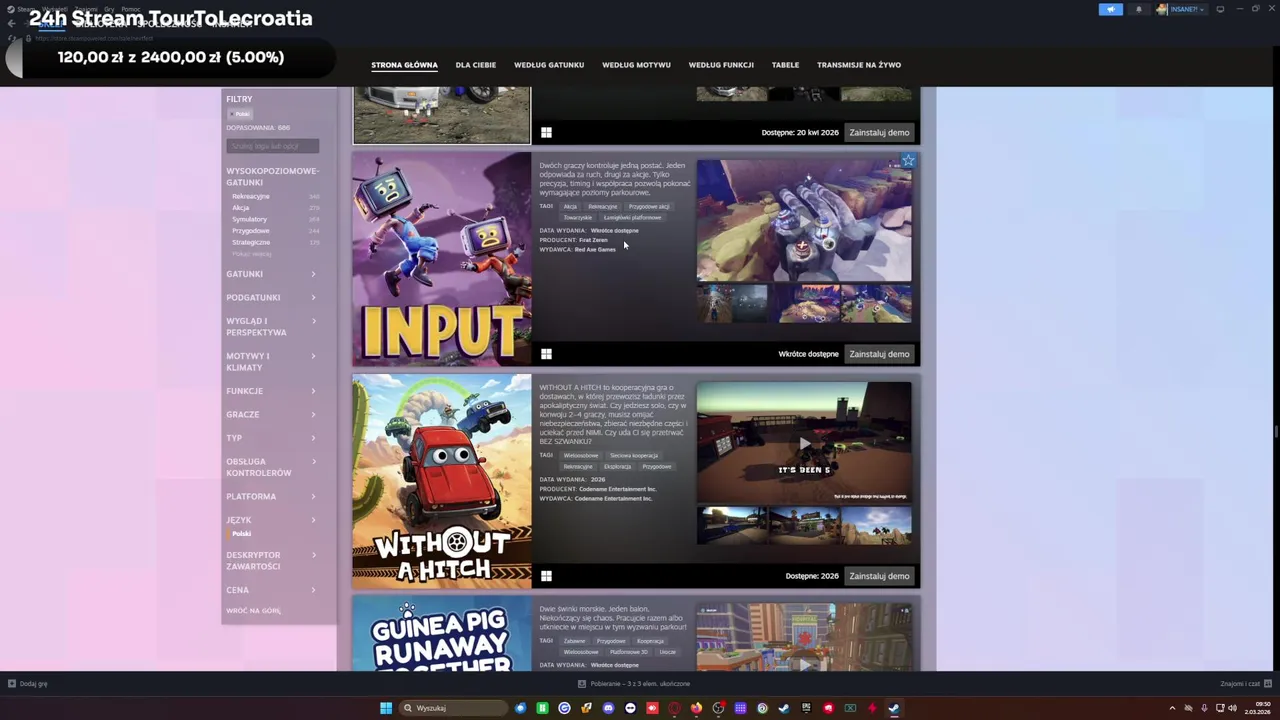Expand the Funkcje filter section
This screenshot has width=1280, height=720.
271,391
